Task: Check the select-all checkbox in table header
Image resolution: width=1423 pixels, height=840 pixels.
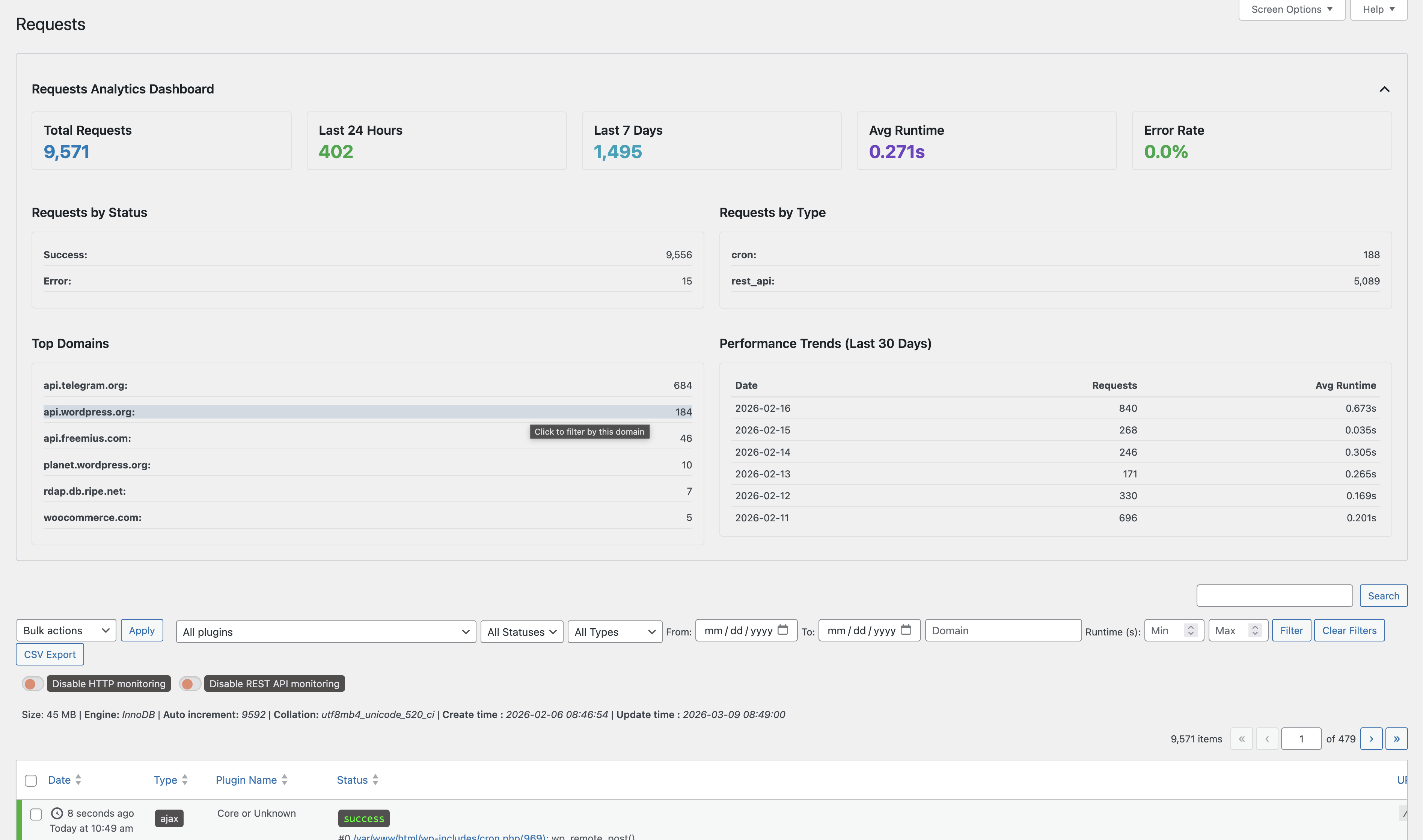Action: pos(31,781)
